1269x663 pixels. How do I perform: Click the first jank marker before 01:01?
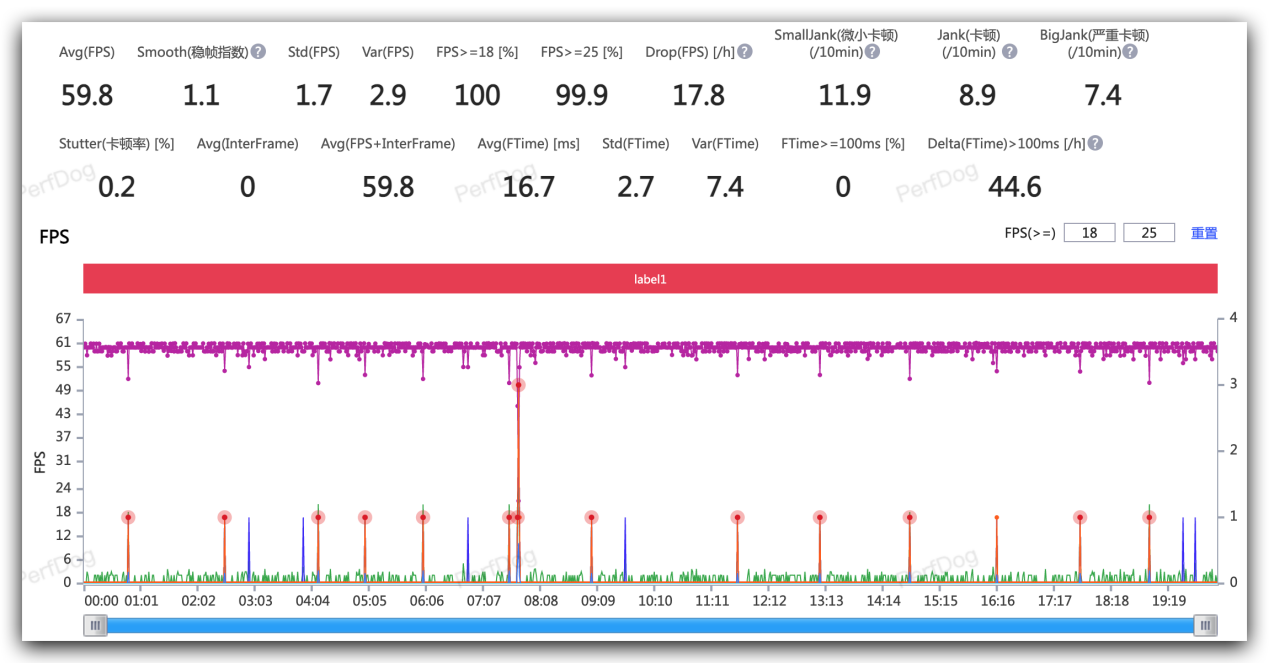pos(128,518)
